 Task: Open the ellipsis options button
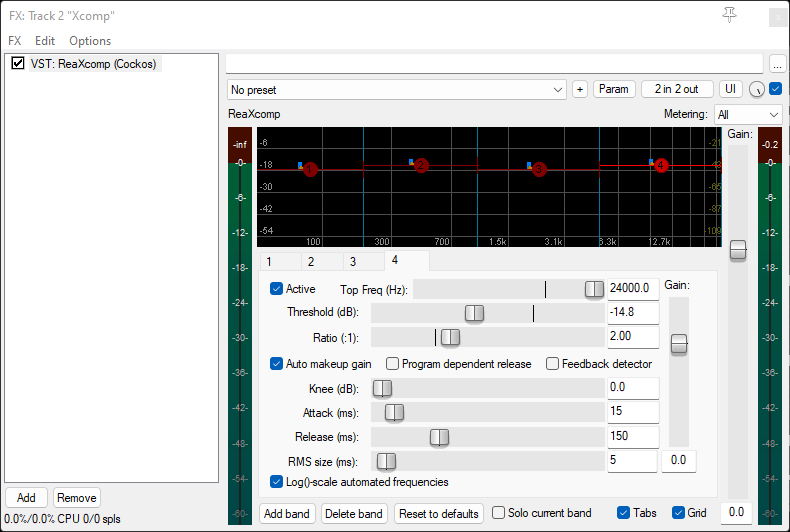[x=777, y=64]
